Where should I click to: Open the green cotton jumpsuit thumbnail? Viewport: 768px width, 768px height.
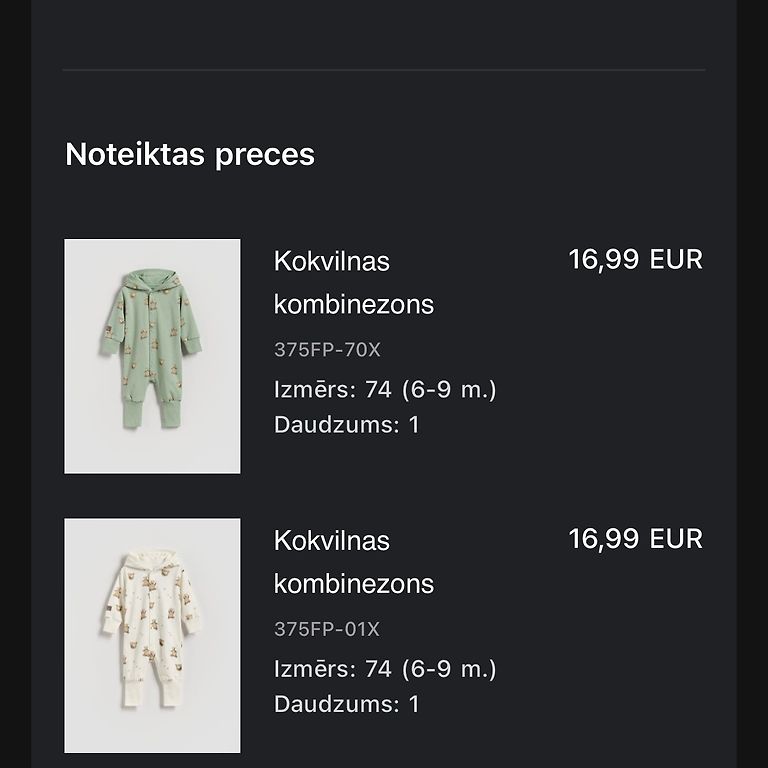pos(152,356)
